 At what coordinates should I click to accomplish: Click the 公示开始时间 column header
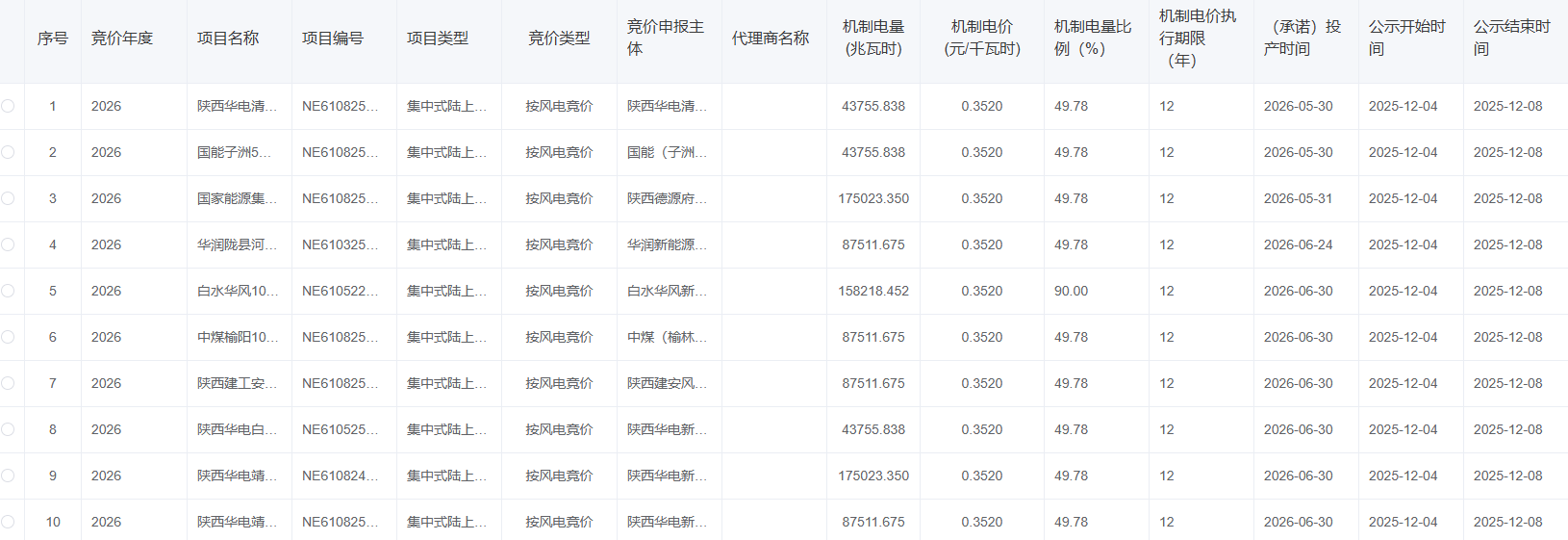click(1406, 39)
